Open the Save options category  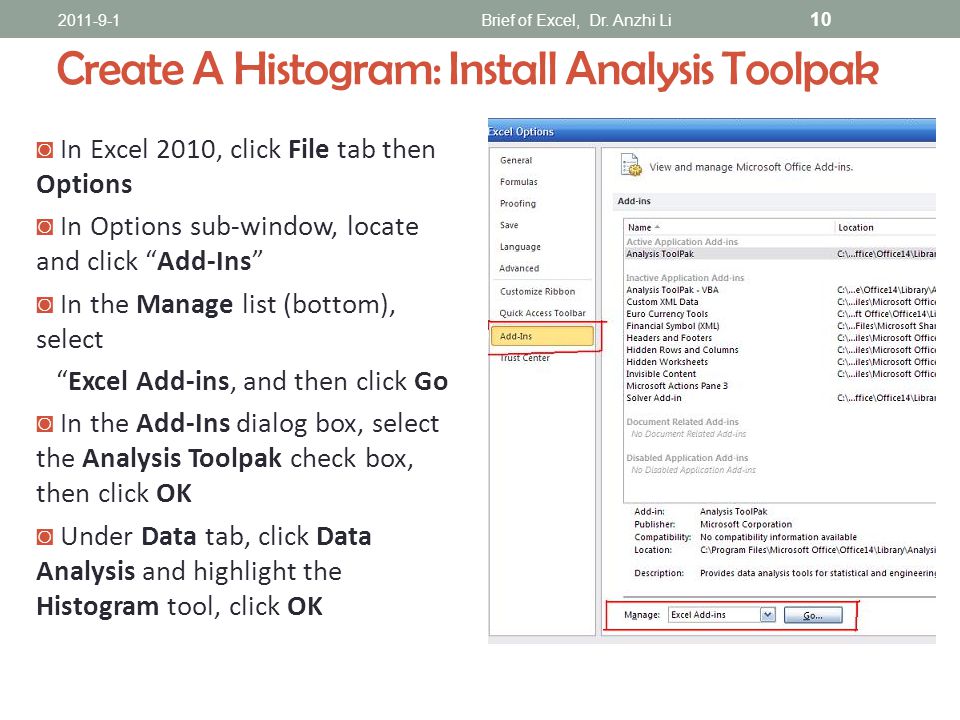click(509, 225)
